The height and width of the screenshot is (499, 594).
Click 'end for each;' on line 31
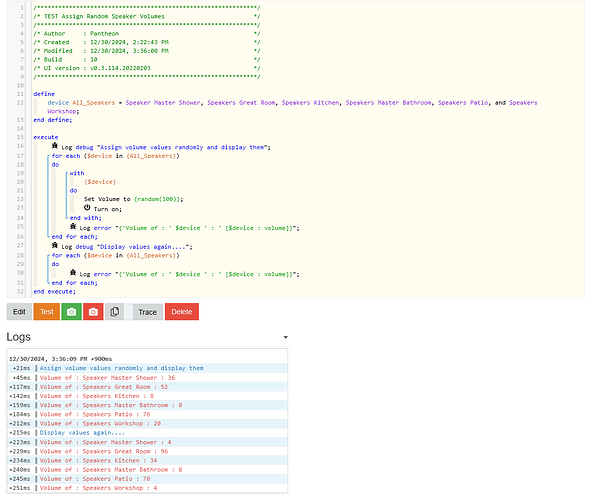pos(75,283)
